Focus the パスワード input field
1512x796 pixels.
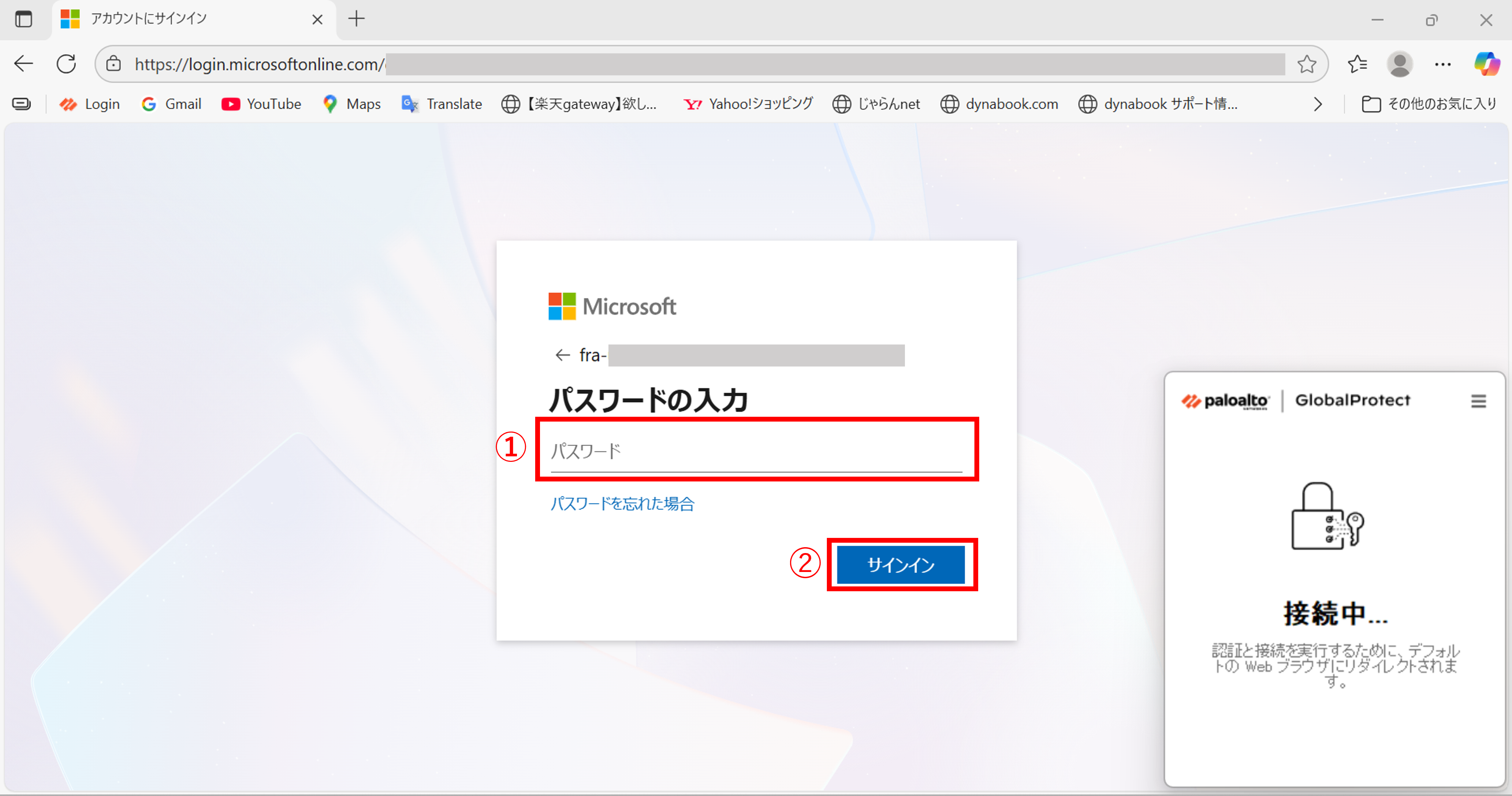[x=755, y=451]
